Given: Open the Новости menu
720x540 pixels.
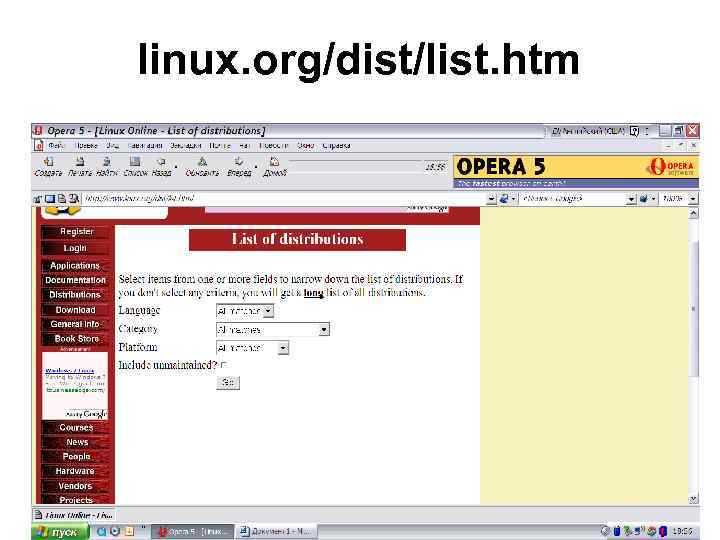Looking at the screenshot, I should (x=273, y=146).
